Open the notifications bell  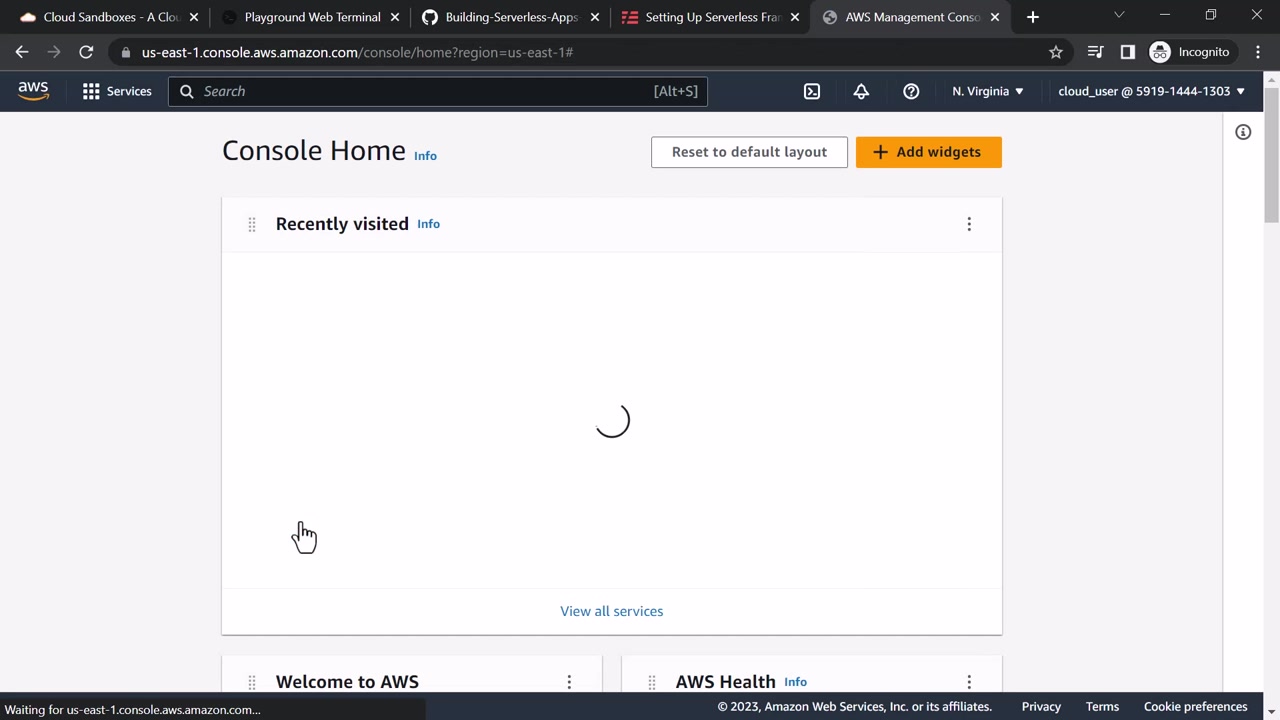pos(861,91)
